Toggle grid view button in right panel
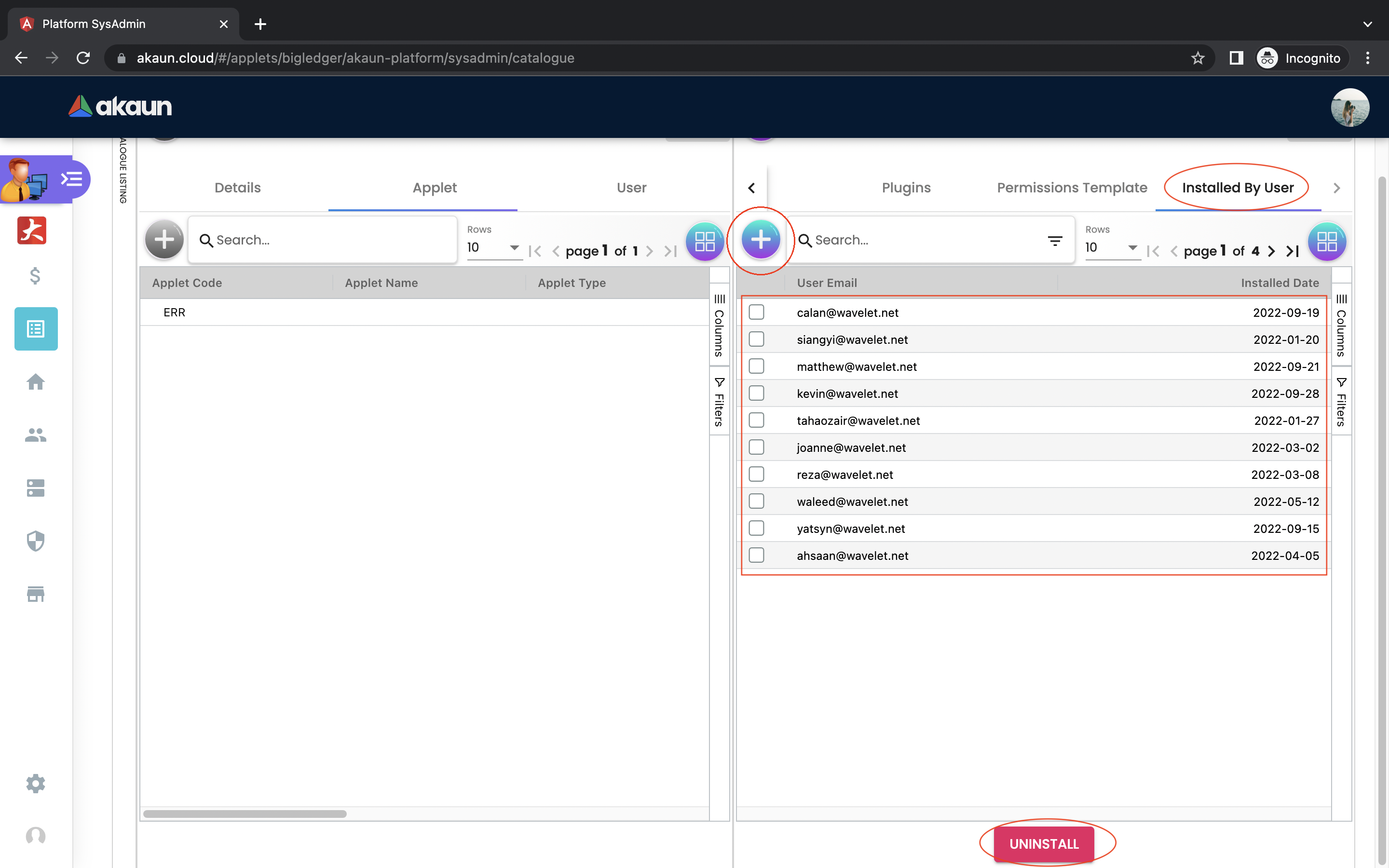 1326,241
